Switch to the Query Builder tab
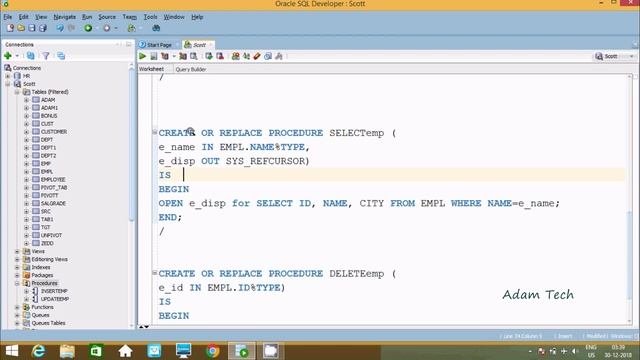Image resolution: width=640 pixels, height=360 pixels. pos(191,69)
